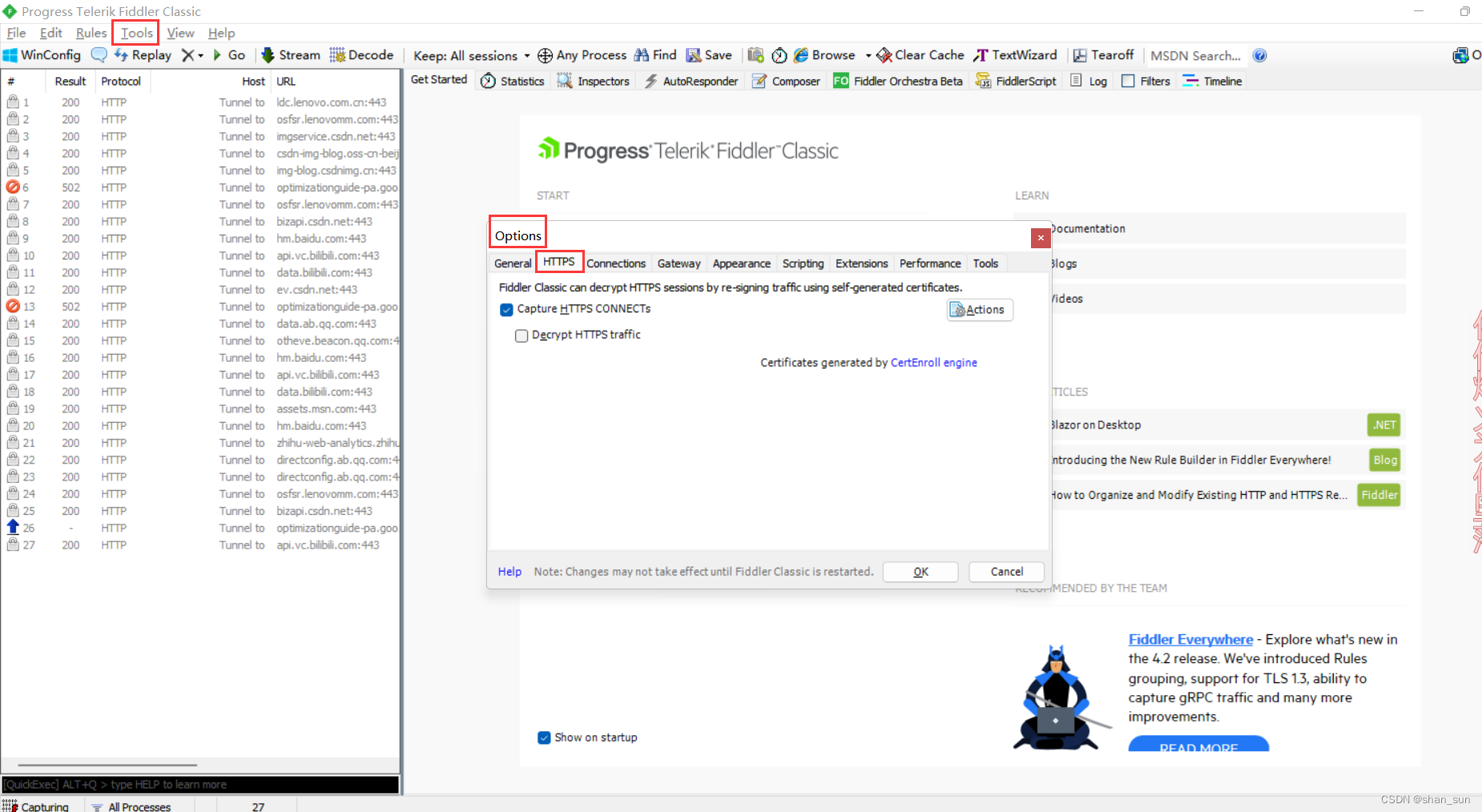Image resolution: width=1482 pixels, height=812 pixels.
Task: Open the Get Started tab
Action: click(x=439, y=79)
